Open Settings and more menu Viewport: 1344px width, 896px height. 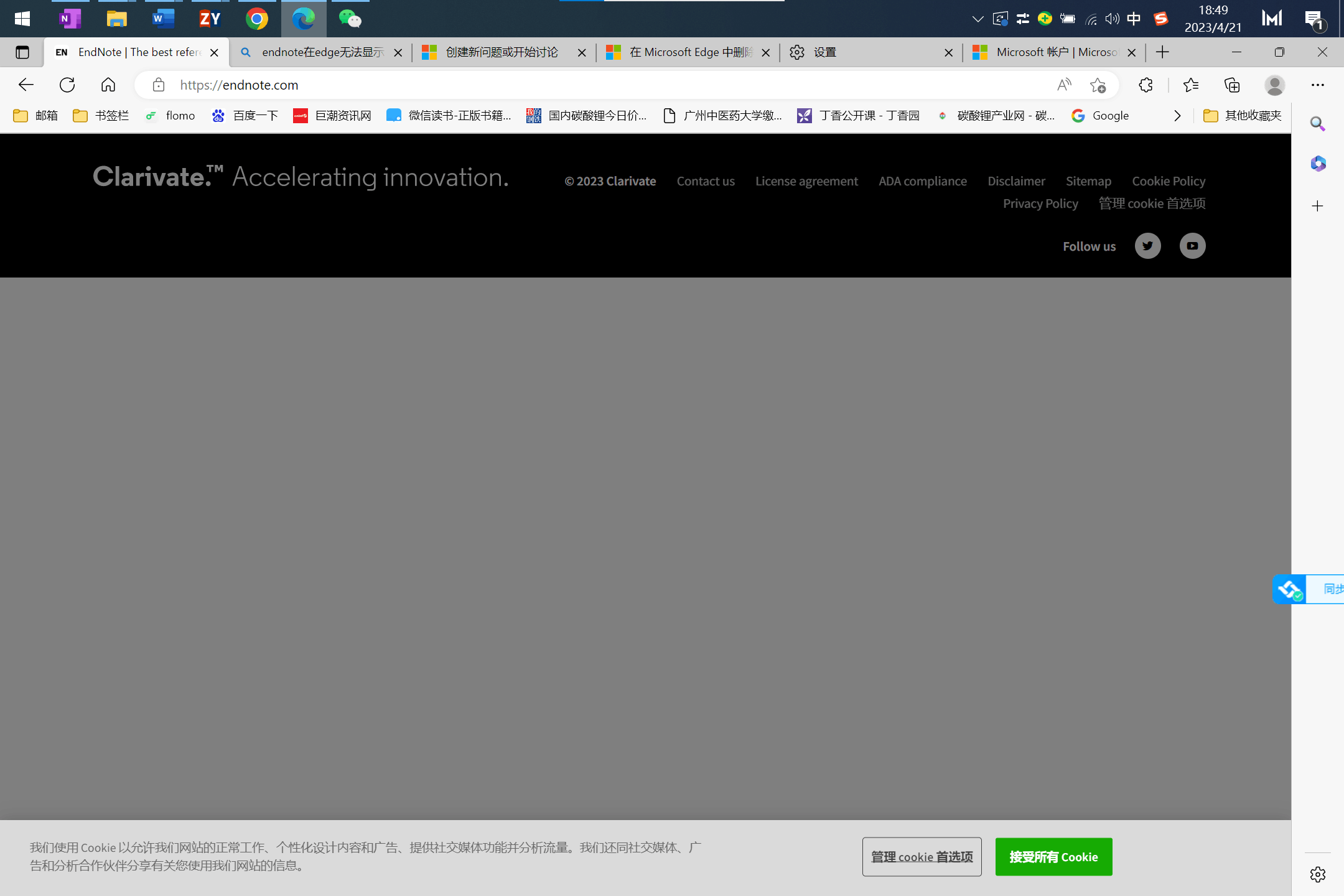click(x=1317, y=85)
